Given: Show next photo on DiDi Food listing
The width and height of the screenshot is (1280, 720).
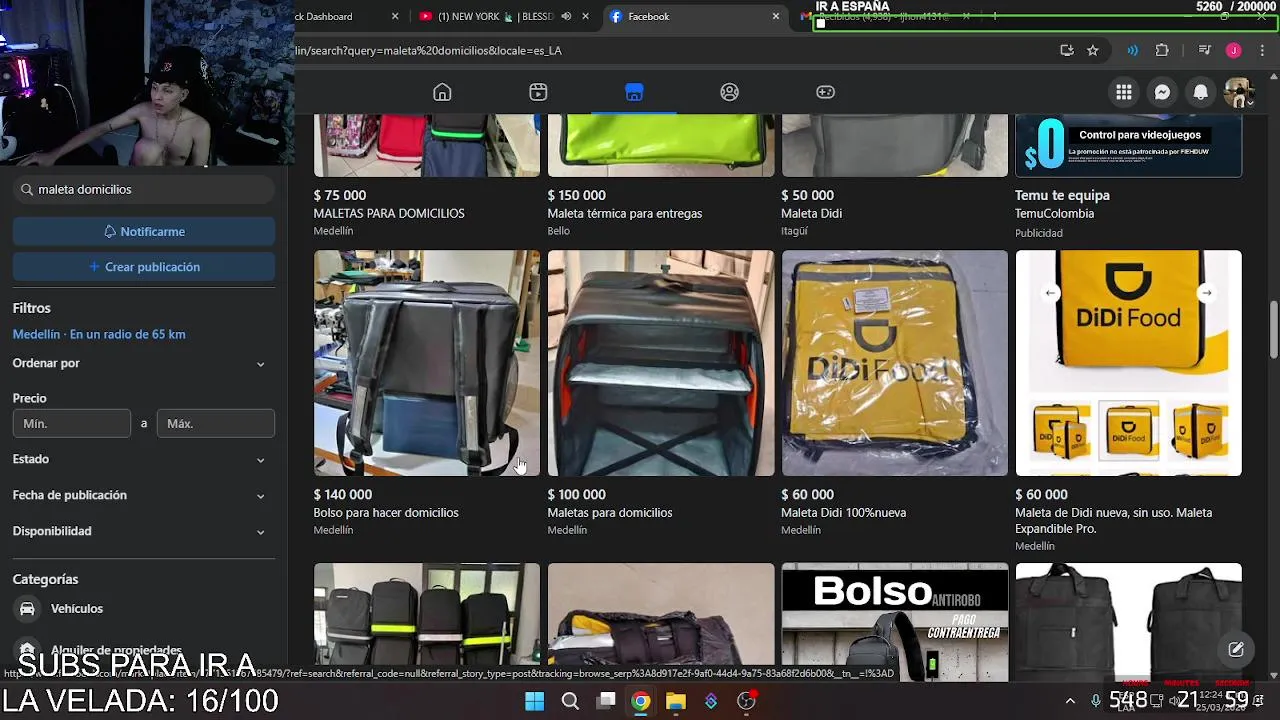Looking at the screenshot, I should coord(1206,293).
